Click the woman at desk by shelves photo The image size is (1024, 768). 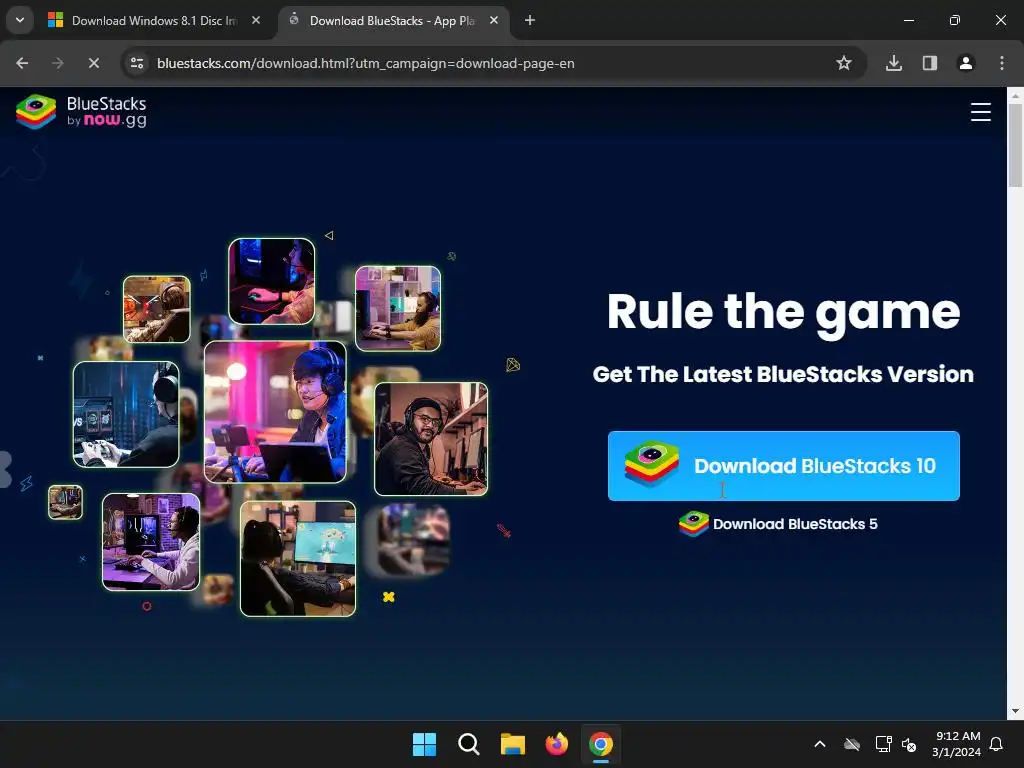pyautogui.click(x=398, y=308)
